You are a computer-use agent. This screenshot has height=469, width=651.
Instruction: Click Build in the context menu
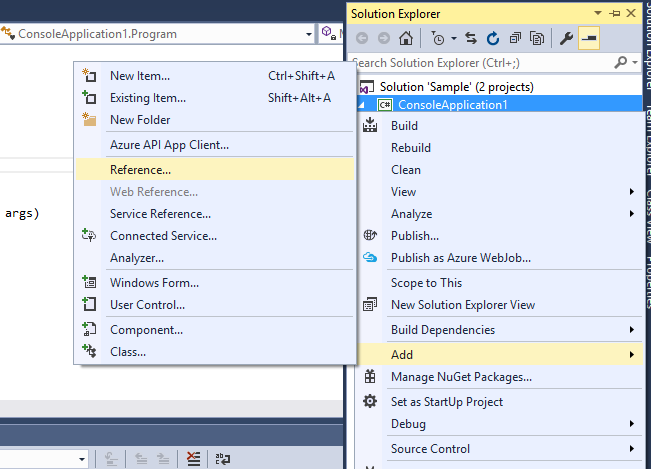pyautogui.click(x=404, y=126)
